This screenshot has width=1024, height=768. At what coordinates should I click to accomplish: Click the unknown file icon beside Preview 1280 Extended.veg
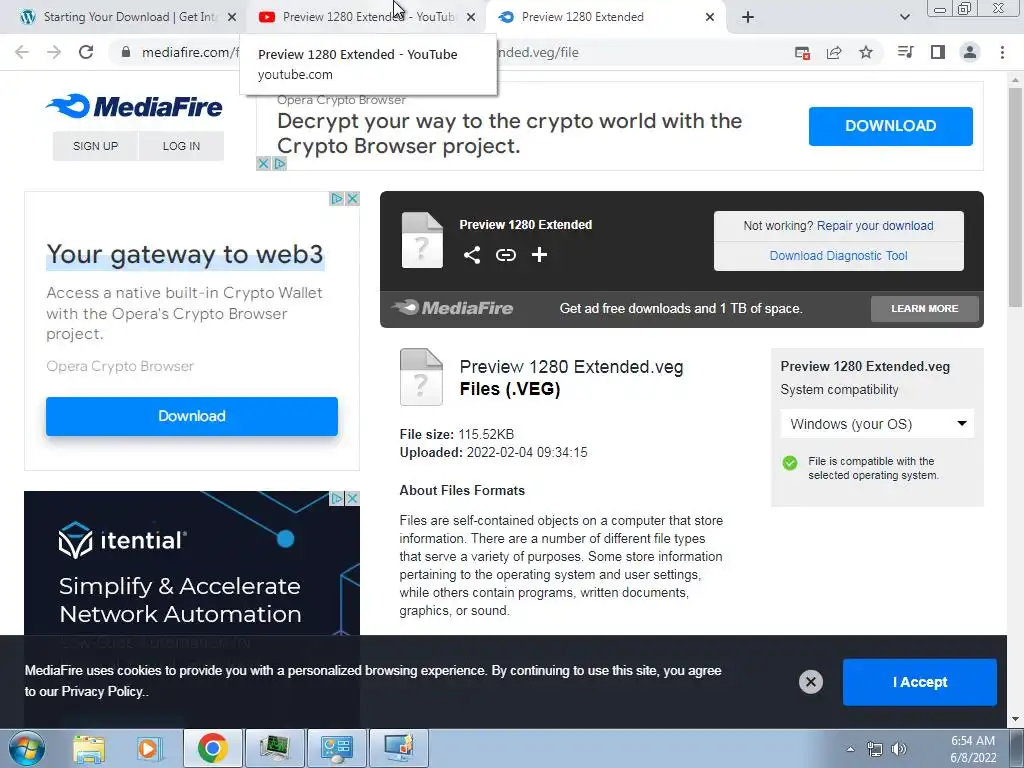coord(421,377)
